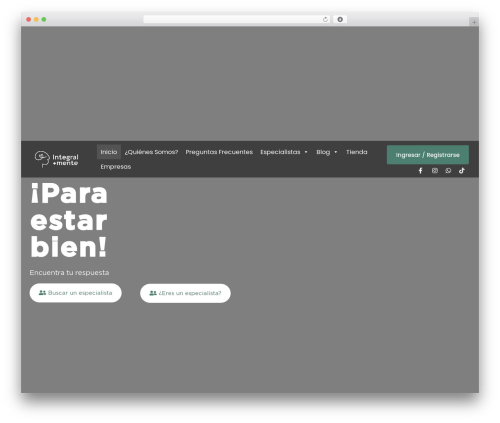Click the Encuentra tu respuesta text
Viewport: 500px width, 423px height.
69,273
